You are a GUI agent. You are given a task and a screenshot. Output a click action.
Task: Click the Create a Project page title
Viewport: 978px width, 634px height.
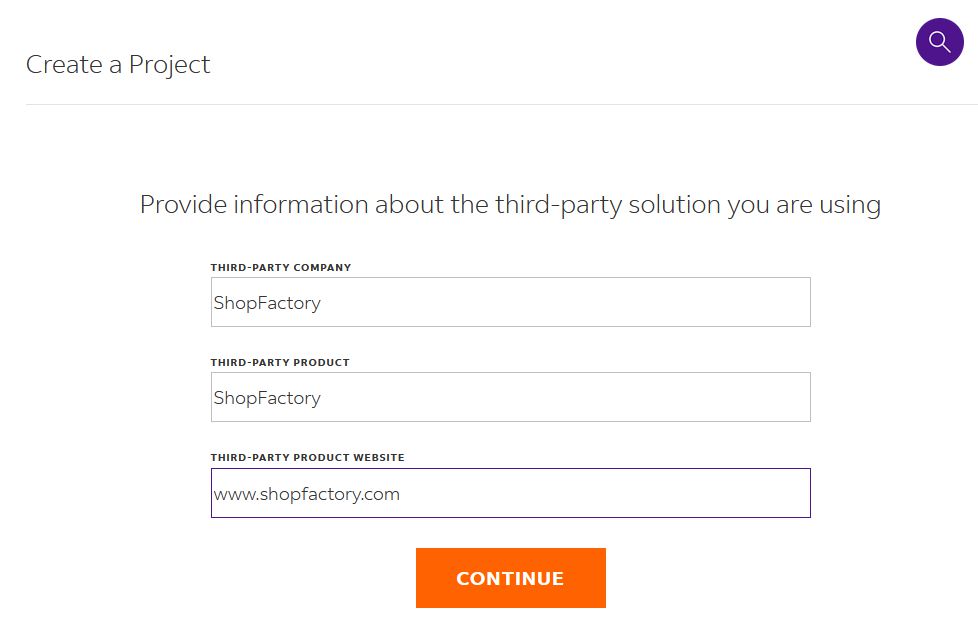coord(118,65)
